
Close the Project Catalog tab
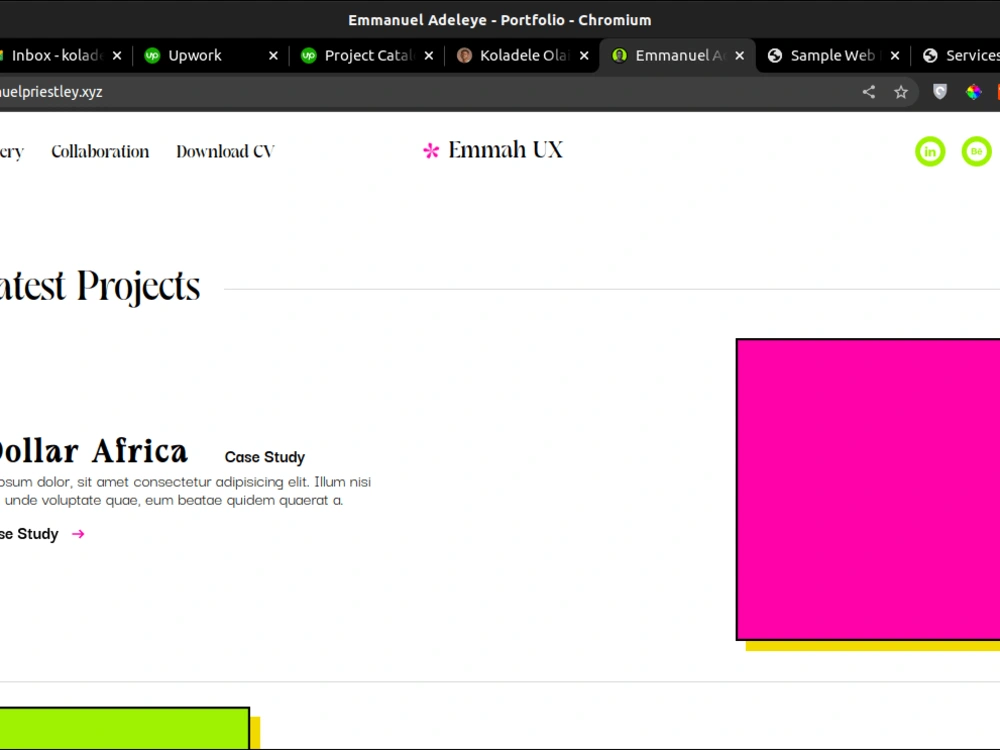click(429, 55)
